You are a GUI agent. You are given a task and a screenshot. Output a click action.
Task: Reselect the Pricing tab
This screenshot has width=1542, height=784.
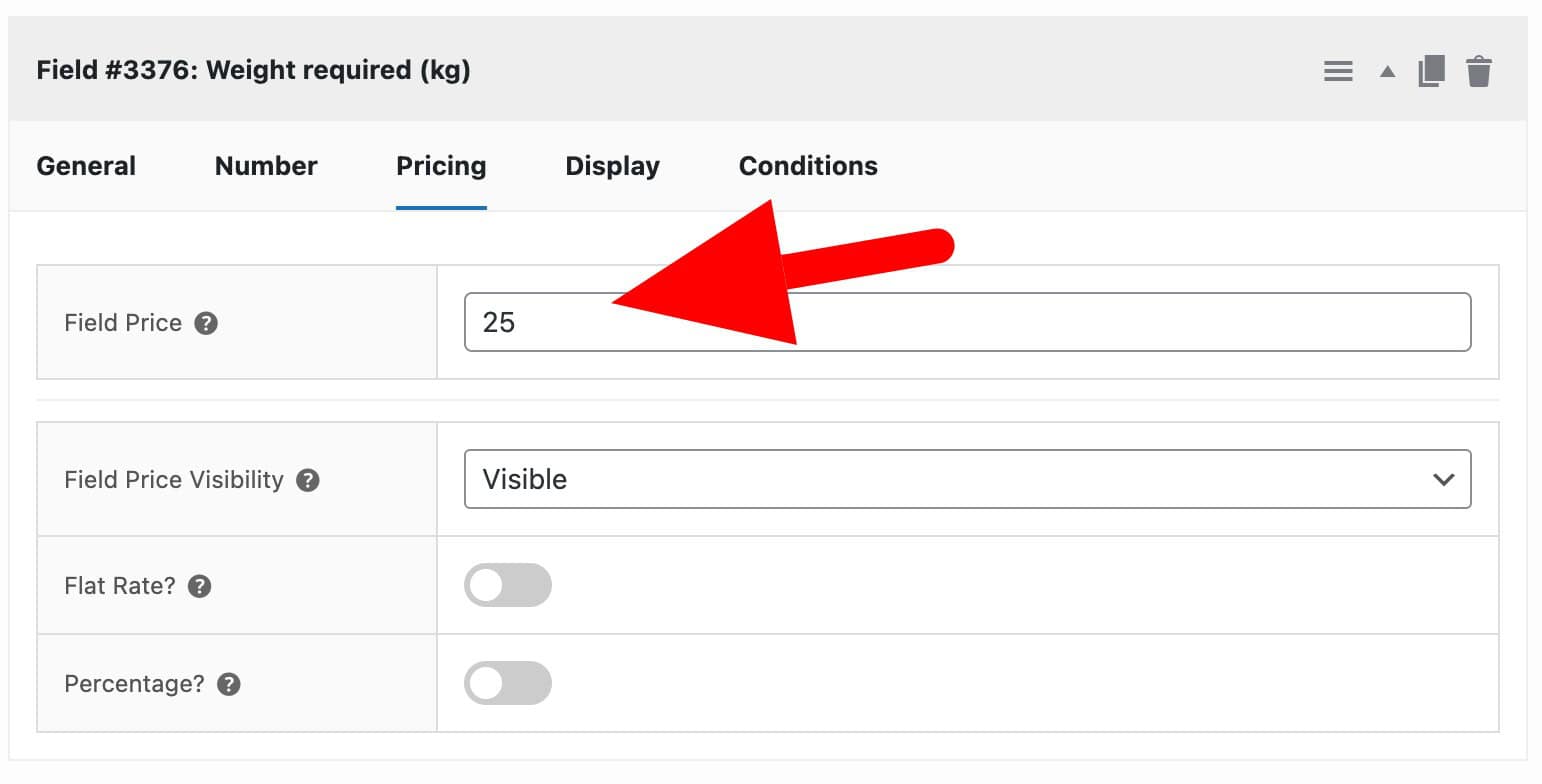click(x=441, y=166)
